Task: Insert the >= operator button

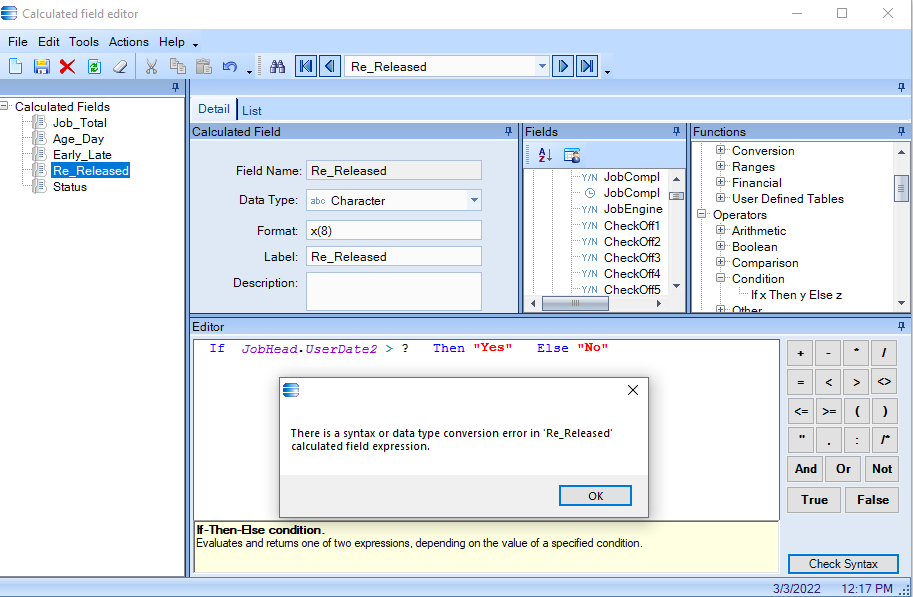Action: pos(829,411)
